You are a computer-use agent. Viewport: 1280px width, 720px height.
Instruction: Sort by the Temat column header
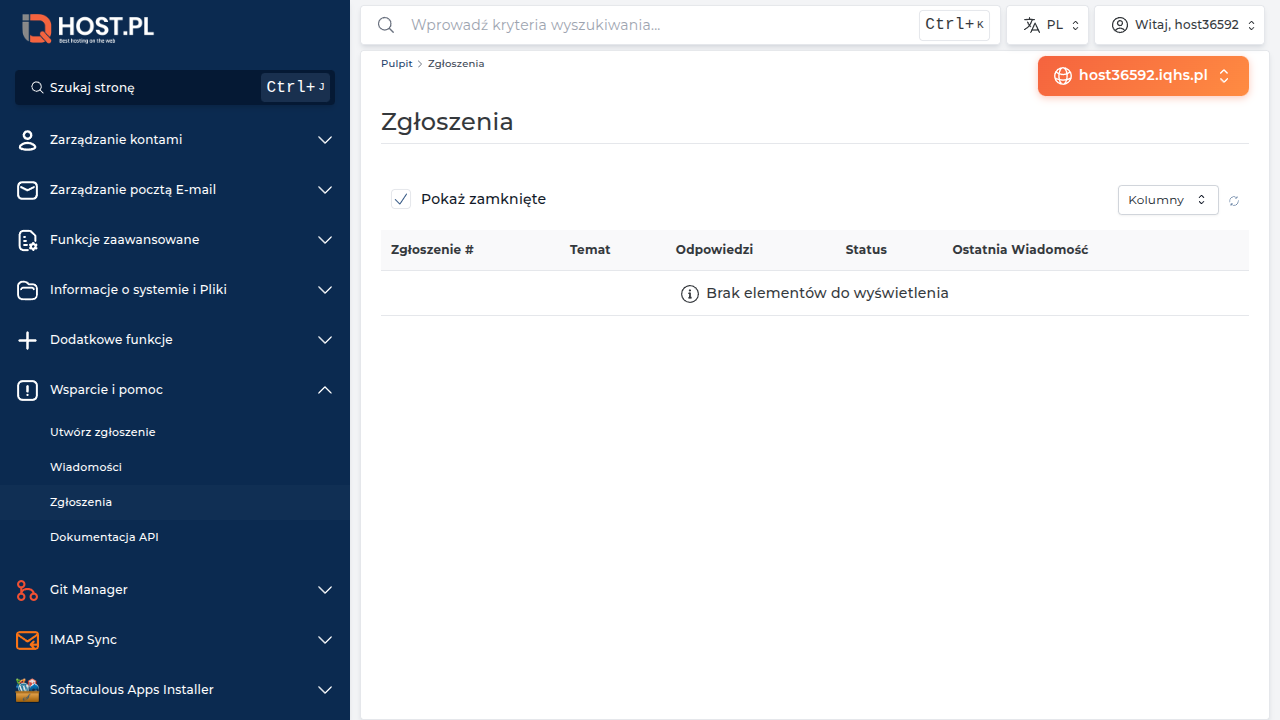pos(590,250)
